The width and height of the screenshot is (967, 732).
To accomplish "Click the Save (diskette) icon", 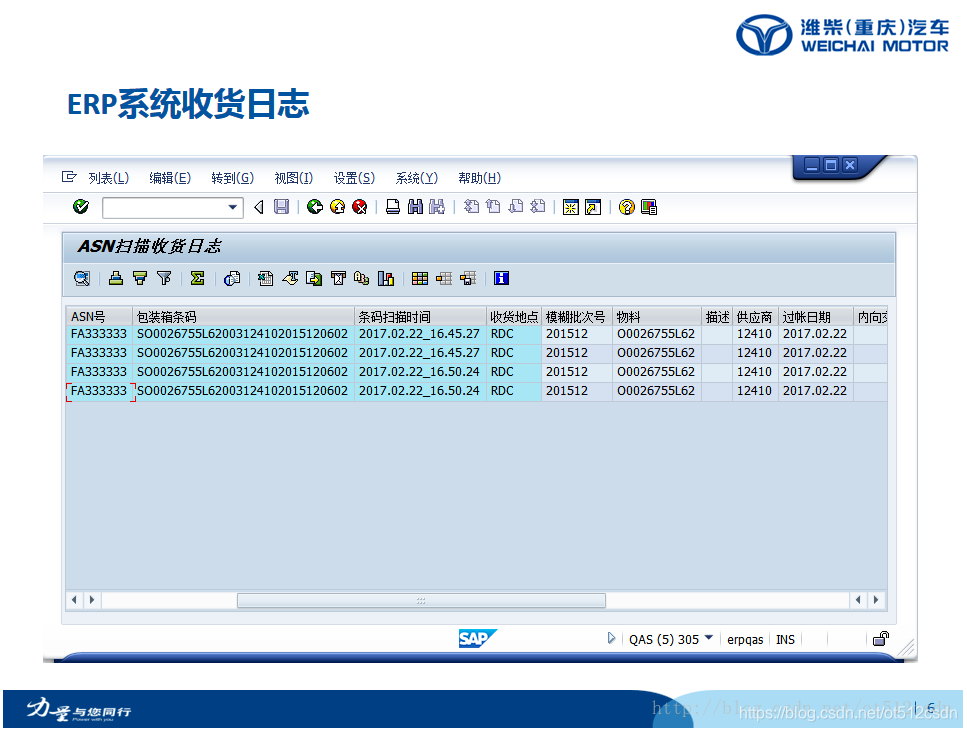I will 280,206.
